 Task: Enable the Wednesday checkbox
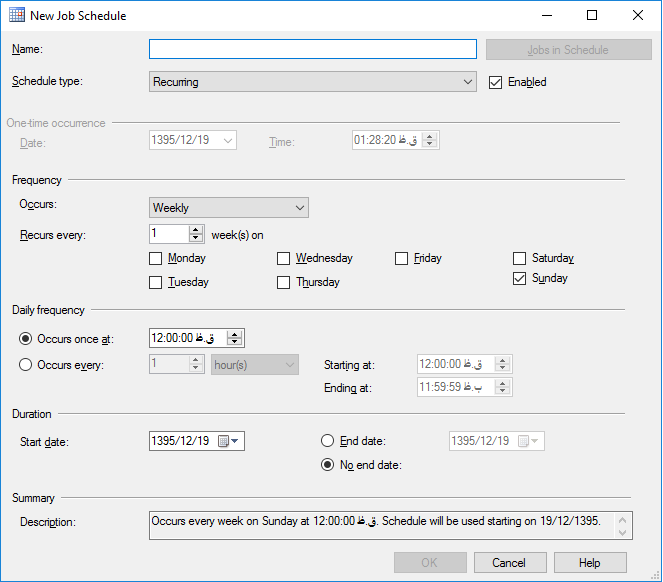[284, 258]
